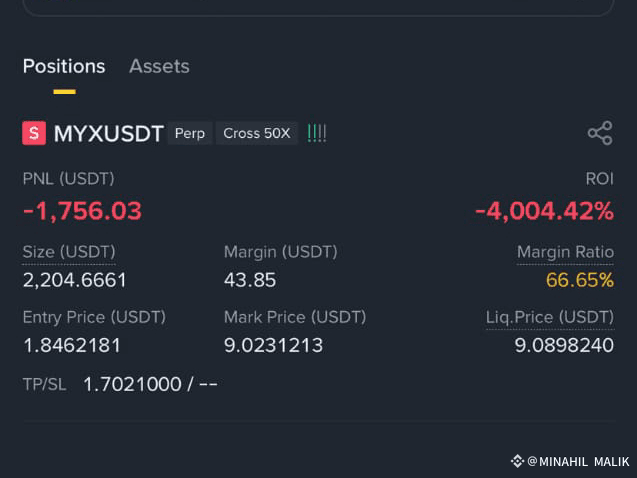Click the ROI value -4,004.42%
The image size is (637, 478).
[x=544, y=211]
